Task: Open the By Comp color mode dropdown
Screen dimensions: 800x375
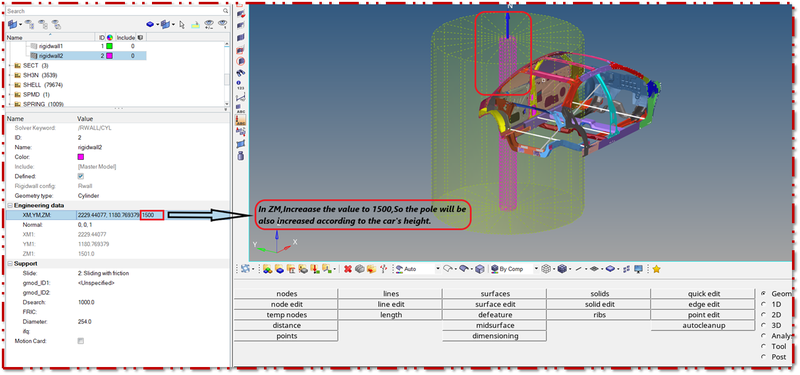Action: (536, 269)
